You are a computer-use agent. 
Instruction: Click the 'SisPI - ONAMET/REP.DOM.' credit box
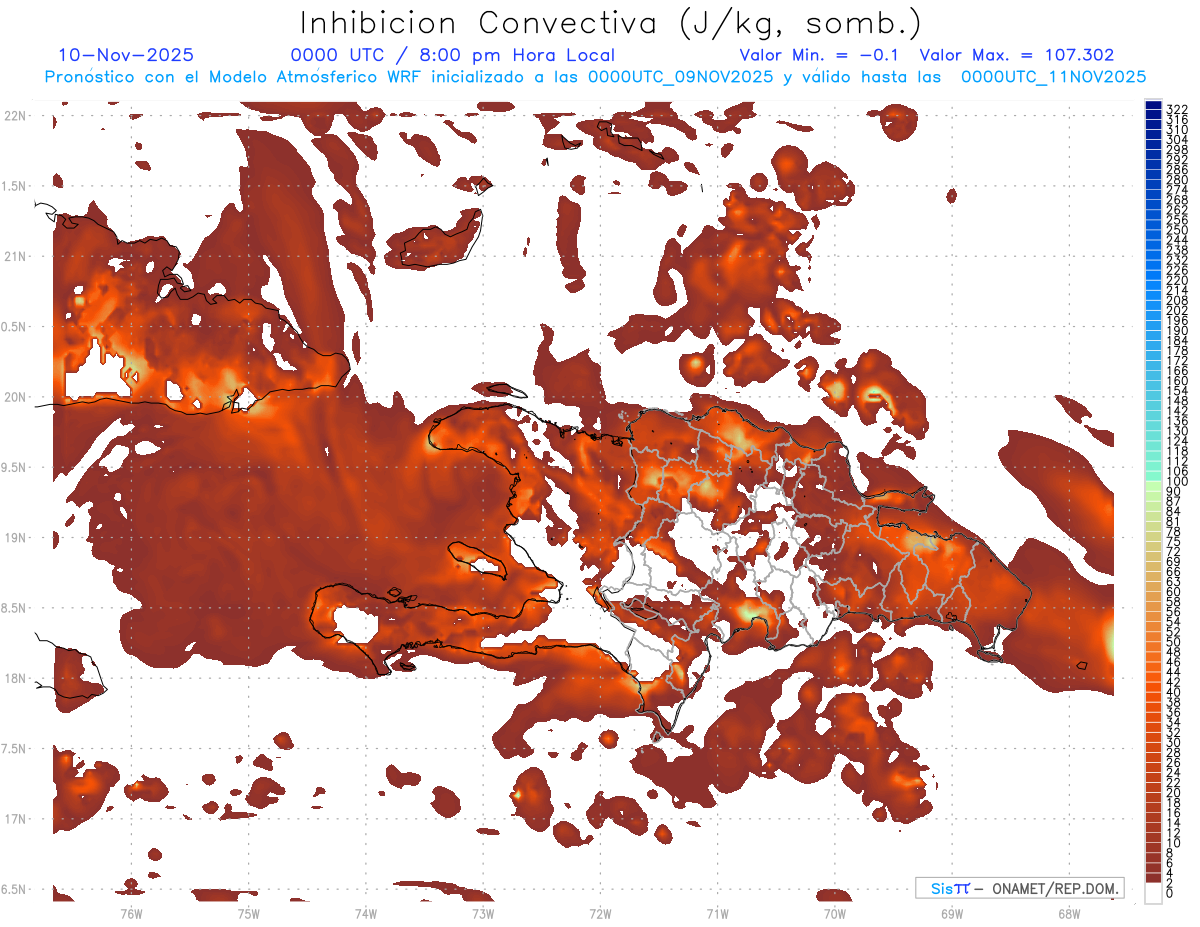point(1020,888)
